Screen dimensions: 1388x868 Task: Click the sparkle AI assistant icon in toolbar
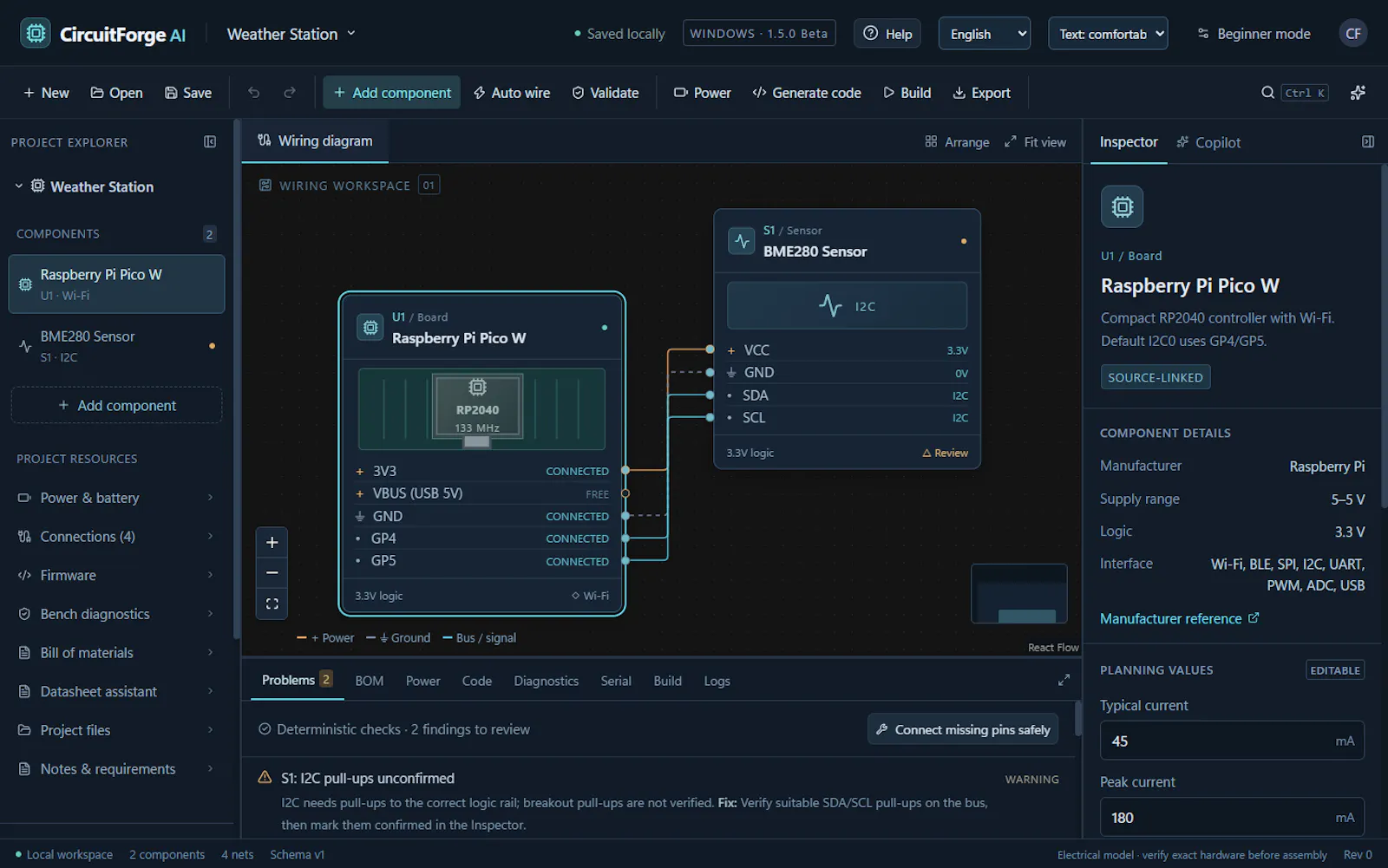click(1358, 93)
